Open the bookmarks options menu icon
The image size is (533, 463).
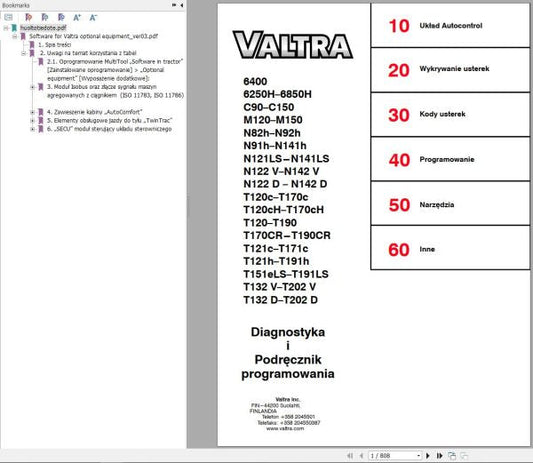pyautogui.click(x=8, y=17)
